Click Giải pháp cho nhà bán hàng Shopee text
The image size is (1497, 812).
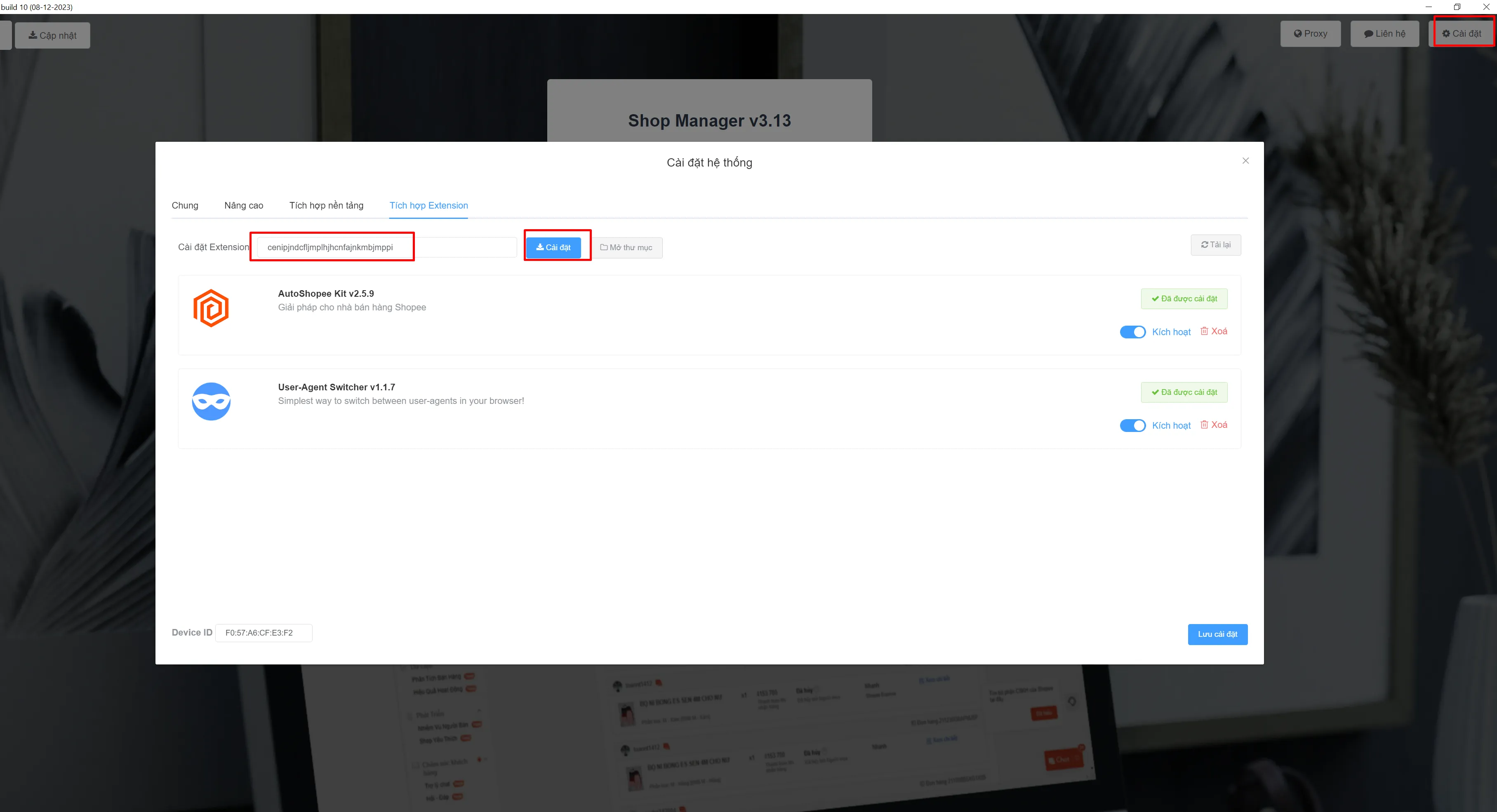click(352, 307)
